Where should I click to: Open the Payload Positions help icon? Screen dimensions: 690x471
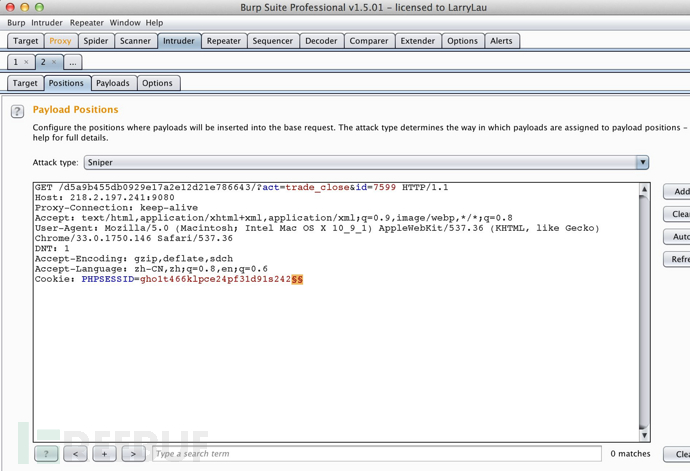coord(17,111)
